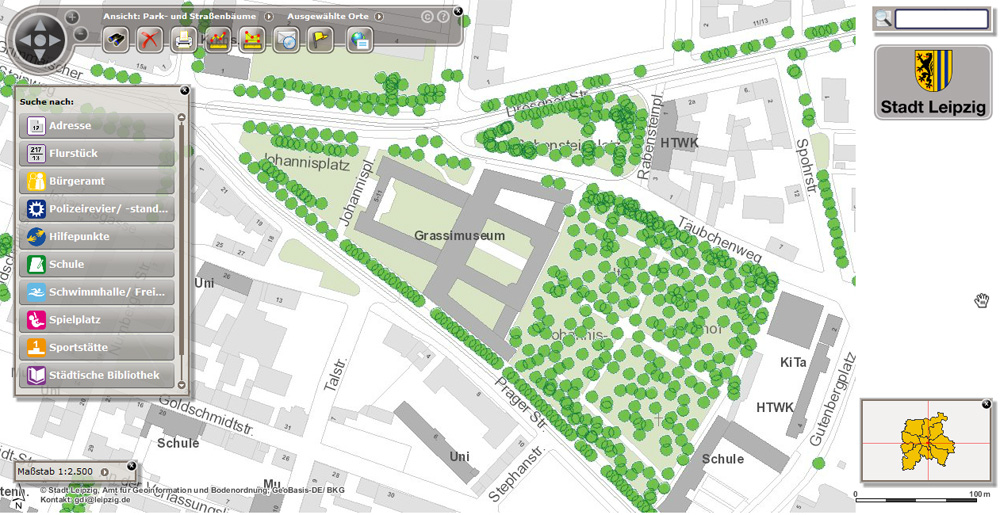
Task: Click the magnifier icon beside the search field
Action: tap(883, 18)
